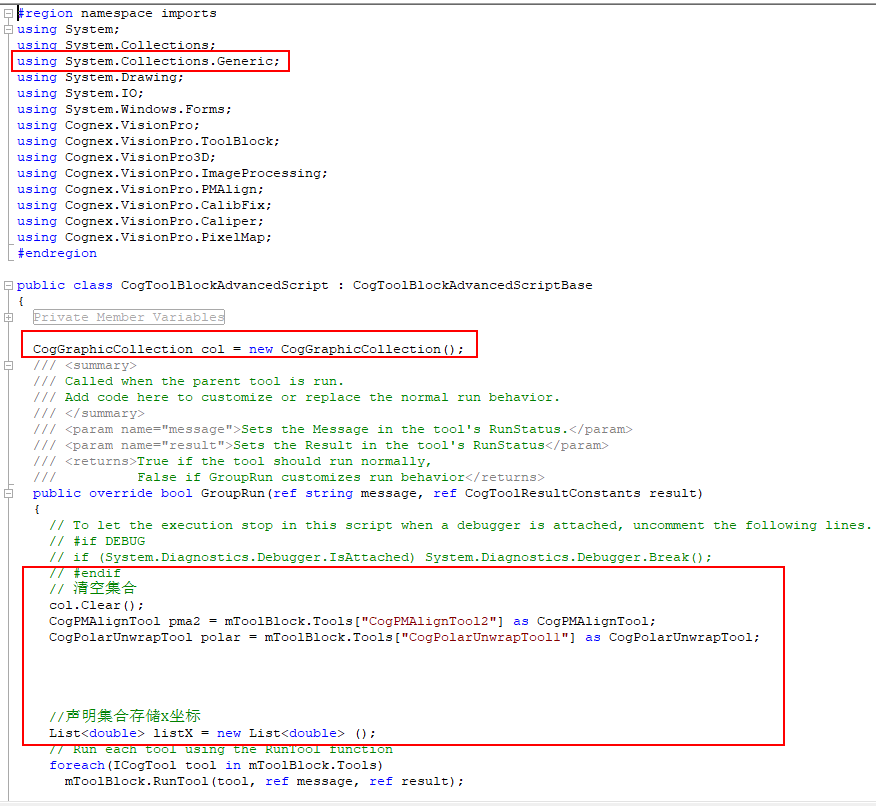Click the 'using System.IO;' line
The height and width of the screenshot is (806, 876).
pyautogui.click(x=80, y=93)
